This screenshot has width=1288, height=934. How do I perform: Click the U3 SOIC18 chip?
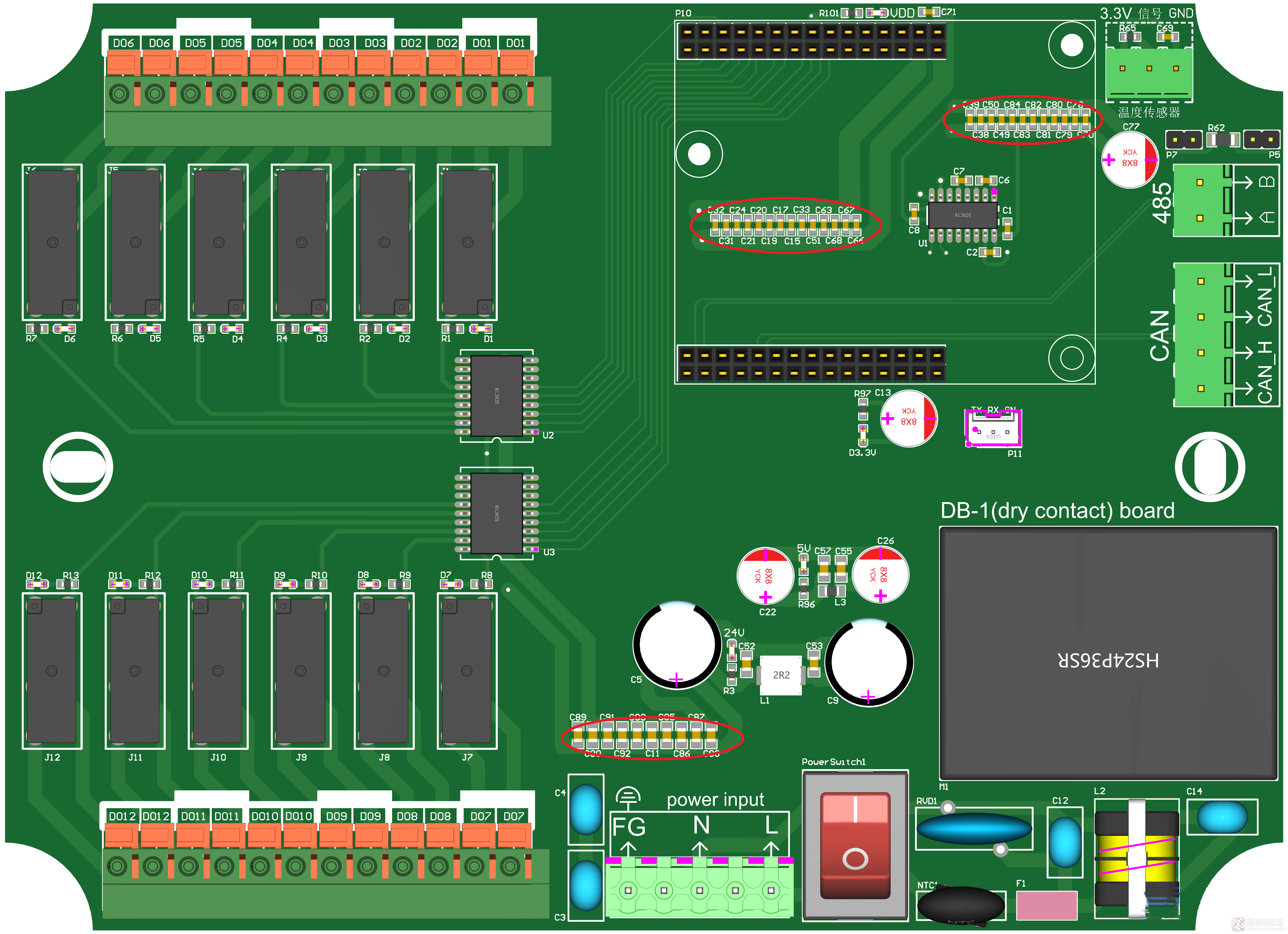point(497,514)
